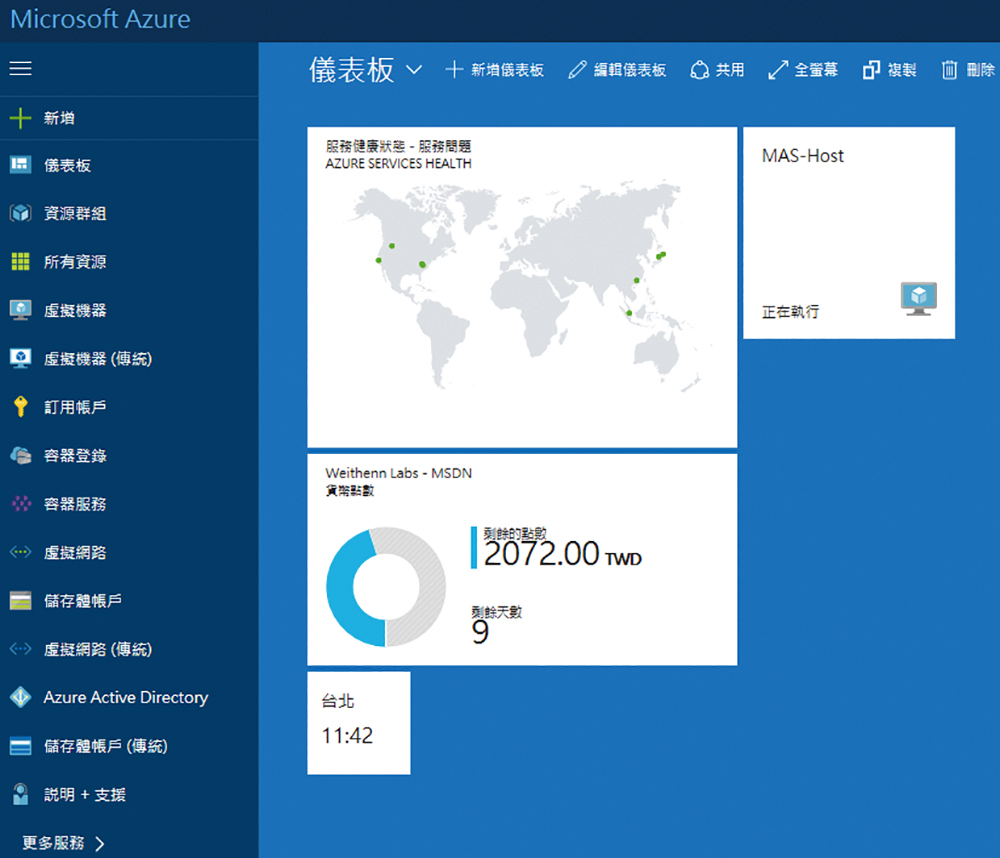Expand 更多服務 with the chevron arrow
Image resolution: width=1000 pixels, height=858 pixels.
click(99, 844)
